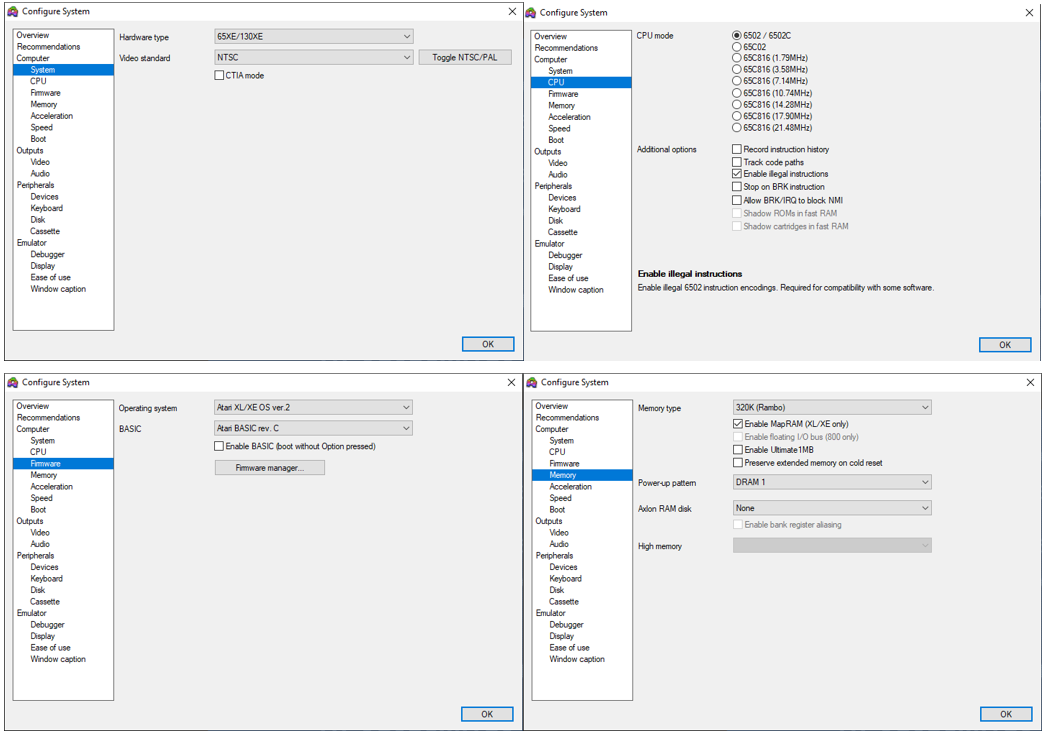Select Display in the Memory window tree
The image size is (1048, 736).
coord(561,636)
